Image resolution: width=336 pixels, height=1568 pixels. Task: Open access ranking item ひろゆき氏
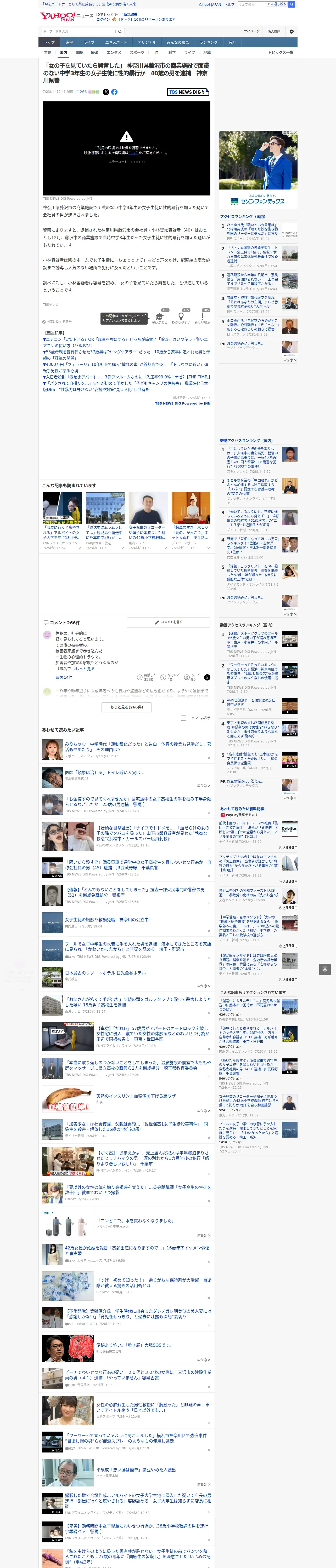click(253, 230)
